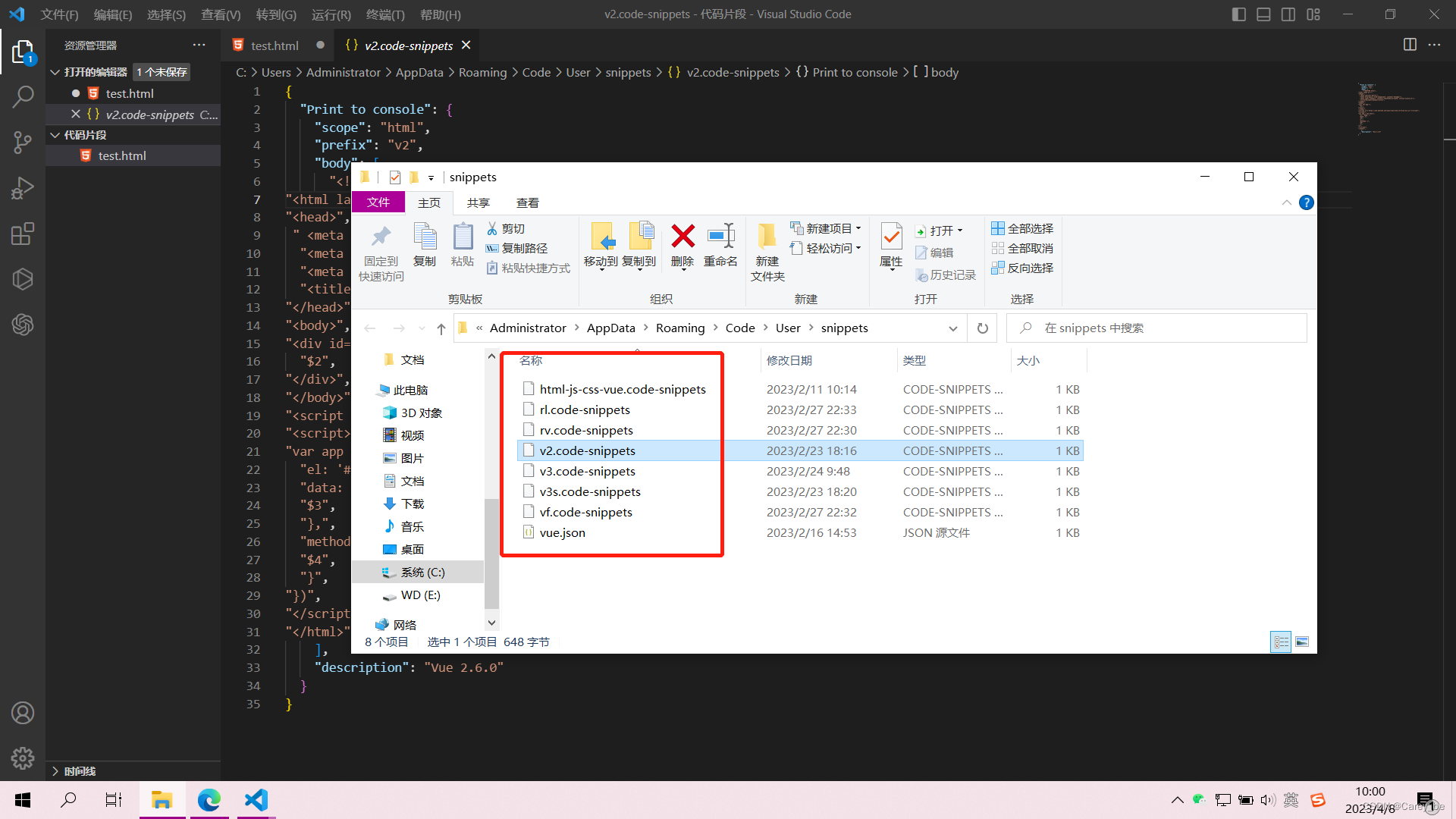Open 共享 tab in File Explorer ribbon
This screenshot has width=1456, height=819.
(479, 202)
